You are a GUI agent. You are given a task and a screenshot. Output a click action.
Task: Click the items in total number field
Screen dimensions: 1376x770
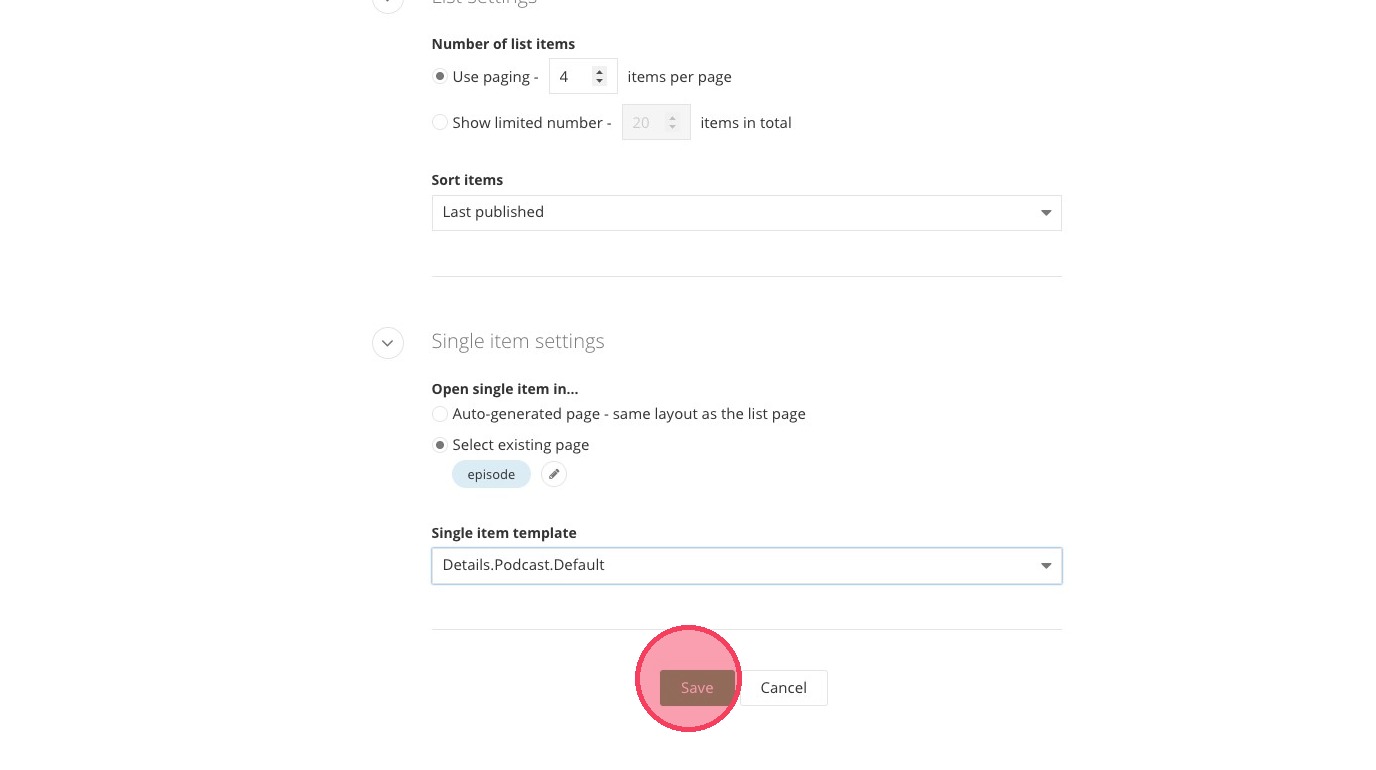tap(645, 123)
